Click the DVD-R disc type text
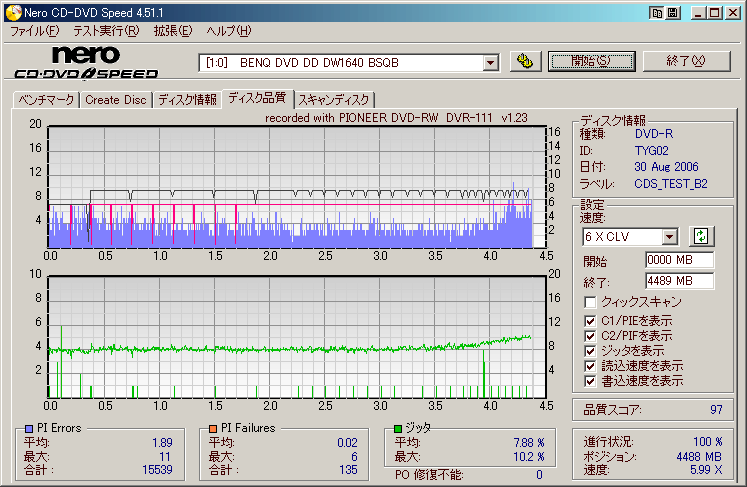 (654, 134)
